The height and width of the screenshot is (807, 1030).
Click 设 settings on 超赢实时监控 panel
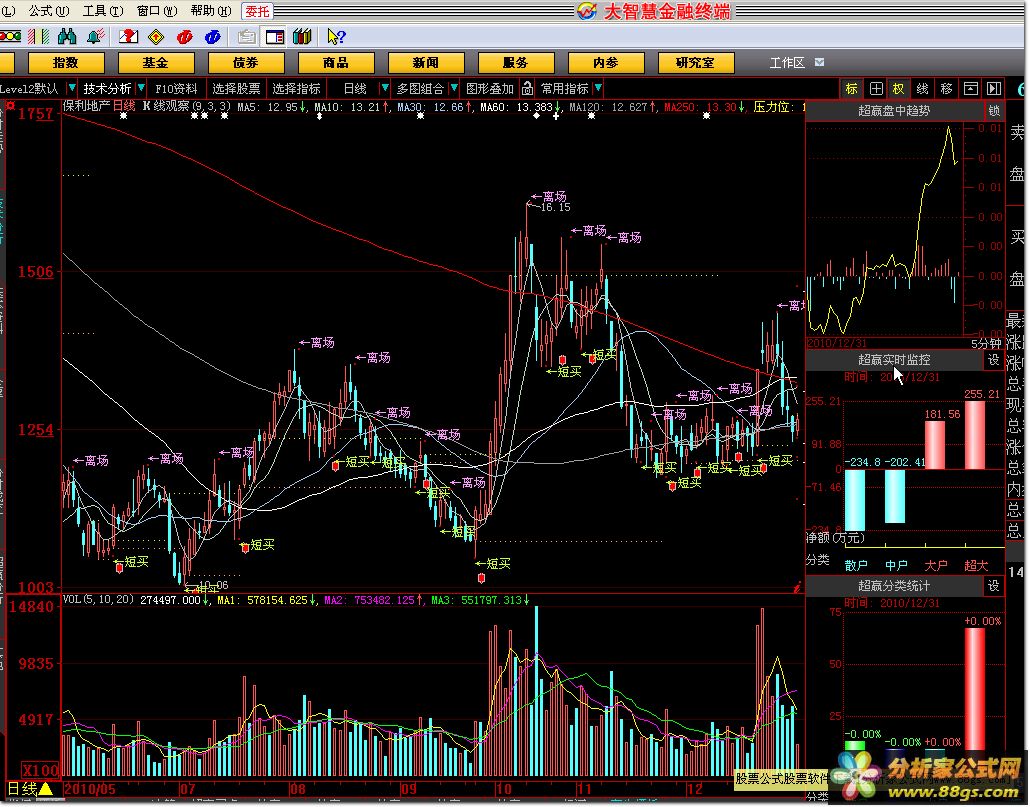coord(994,360)
